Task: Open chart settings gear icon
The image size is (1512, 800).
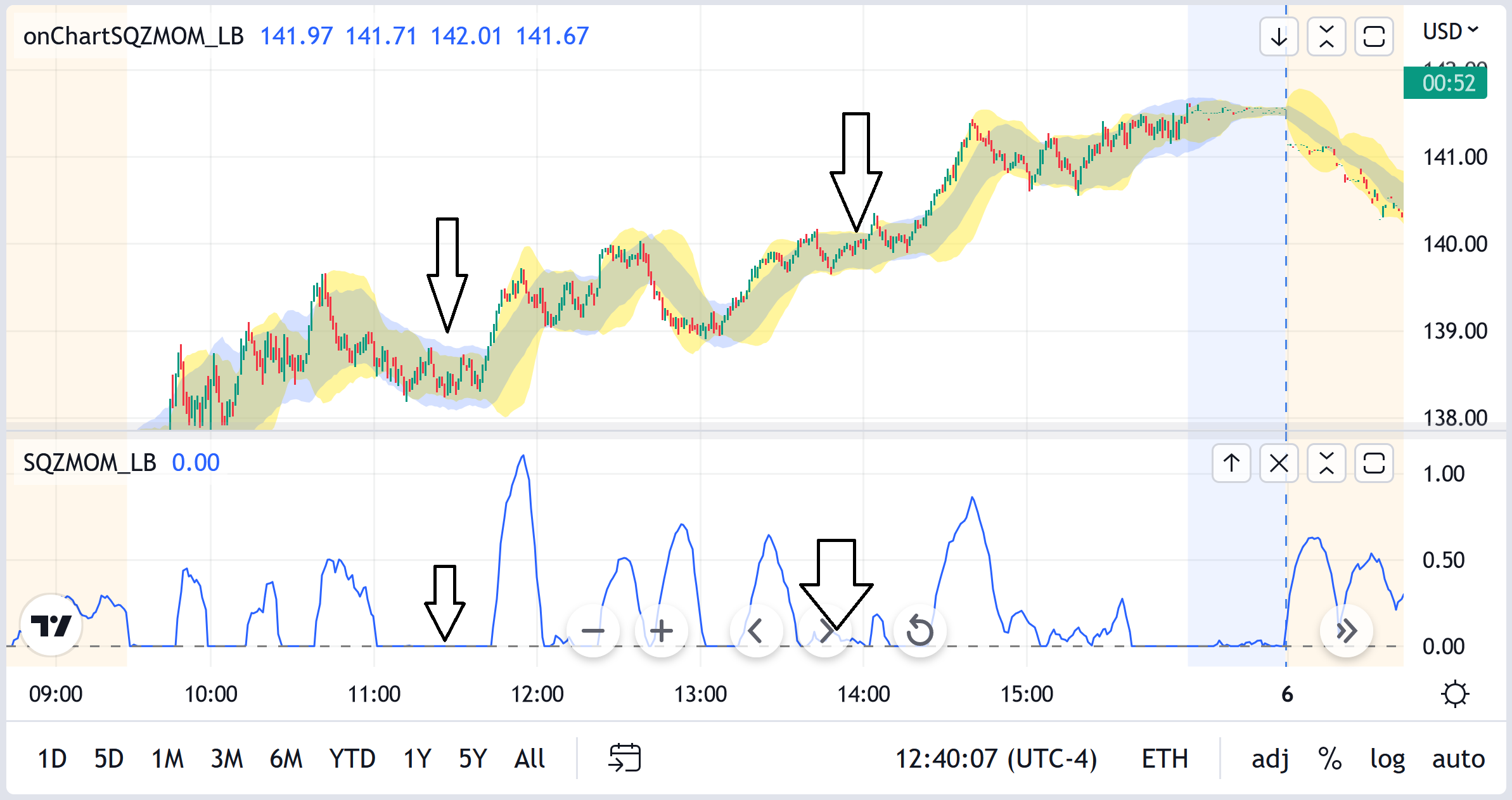Action: [x=1455, y=694]
